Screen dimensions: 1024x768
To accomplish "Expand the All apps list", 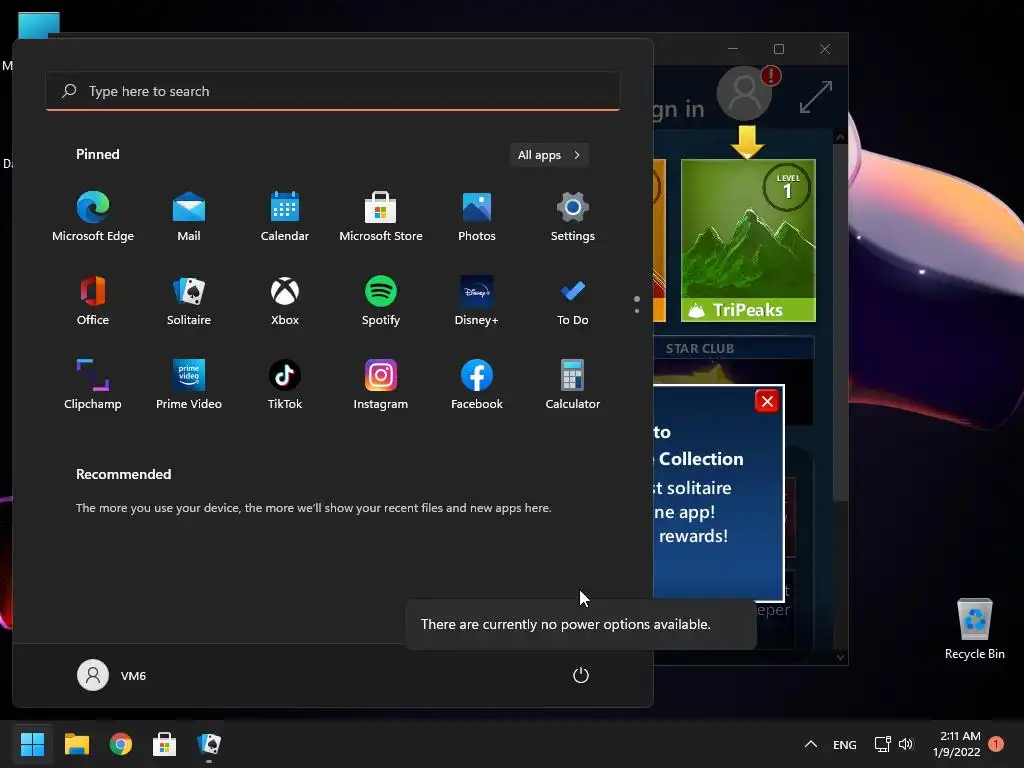I will pos(549,155).
